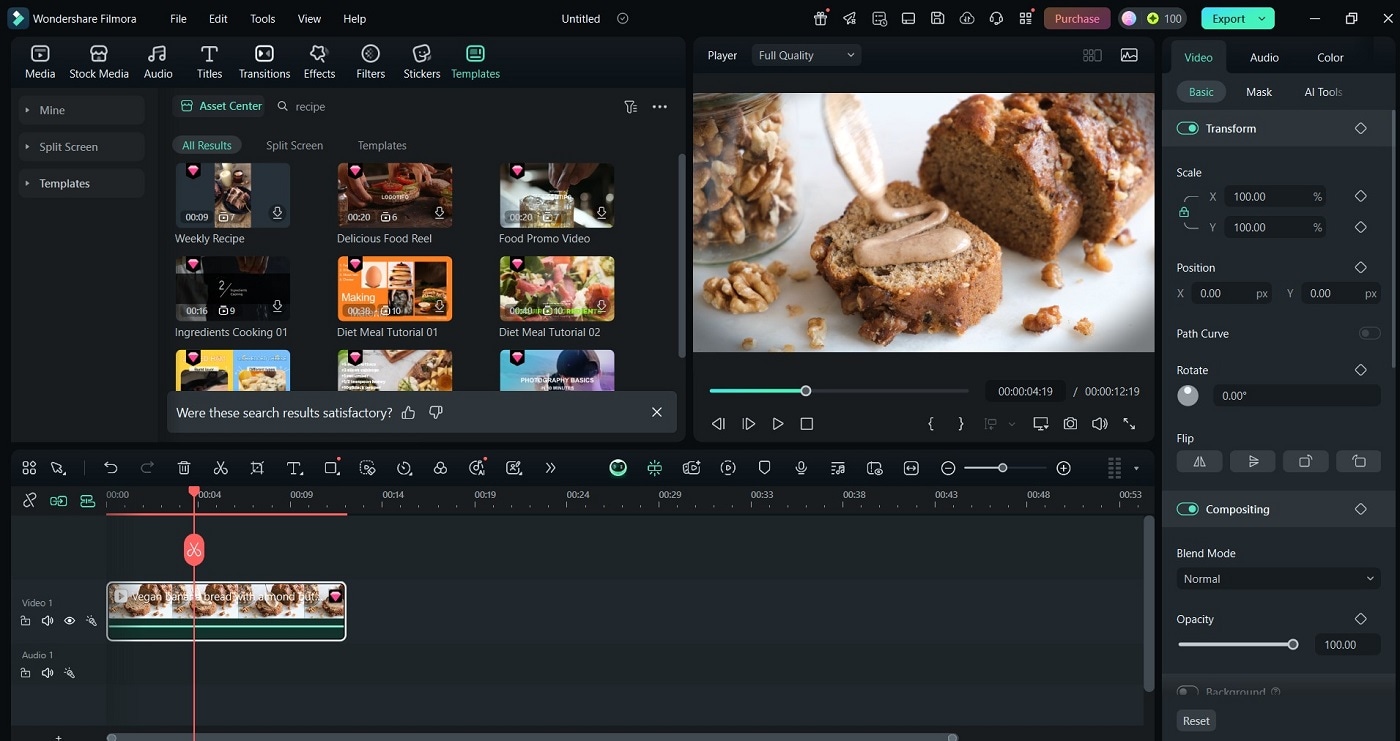1400x741 pixels.
Task: Select the Crop tool in timeline toolbar
Action: pos(257,468)
